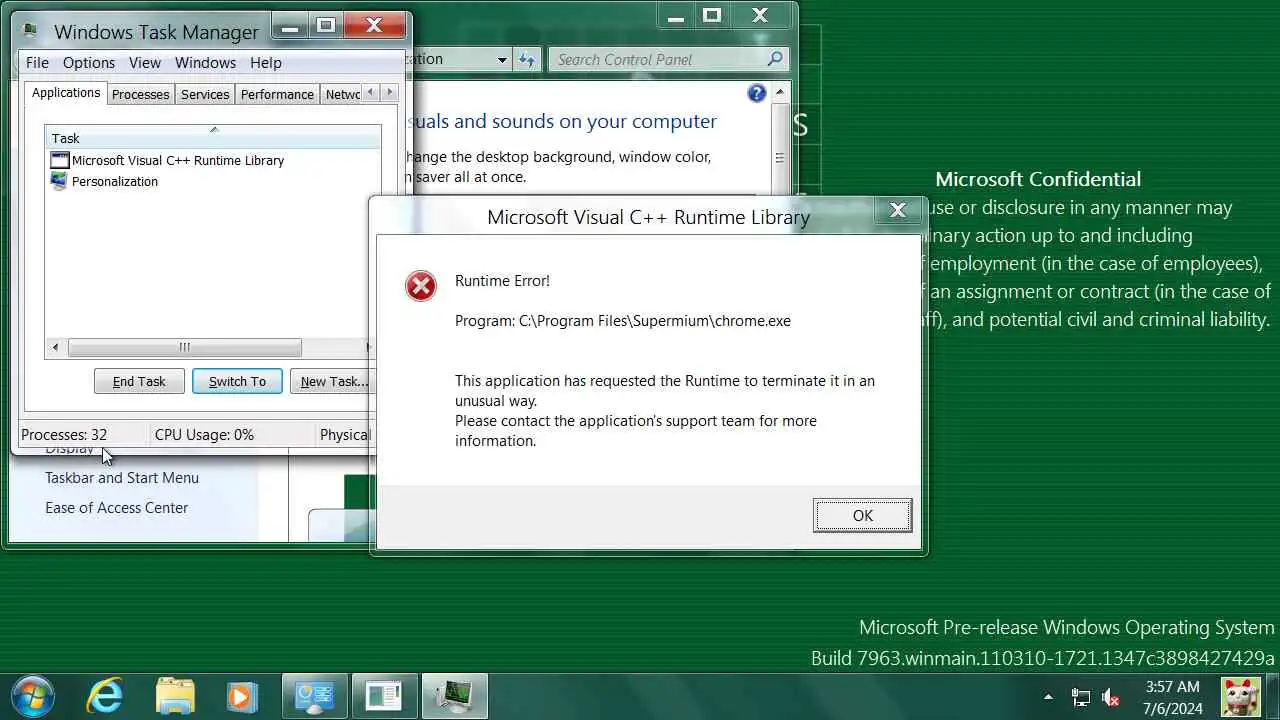This screenshot has width=1280, height=720.
Task: Maximize the Windows Task Manager window
Action: (x=325, y=26)
